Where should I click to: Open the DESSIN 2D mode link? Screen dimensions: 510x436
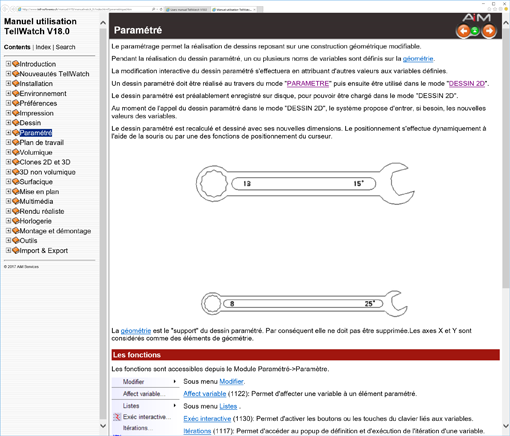pyautogui.click(x=466, y=83)
